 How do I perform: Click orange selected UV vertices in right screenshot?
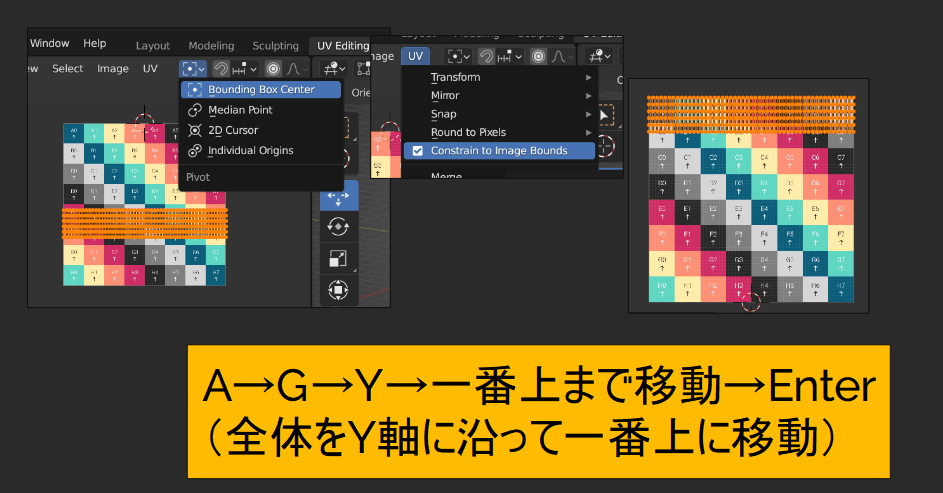pos(751,114)
